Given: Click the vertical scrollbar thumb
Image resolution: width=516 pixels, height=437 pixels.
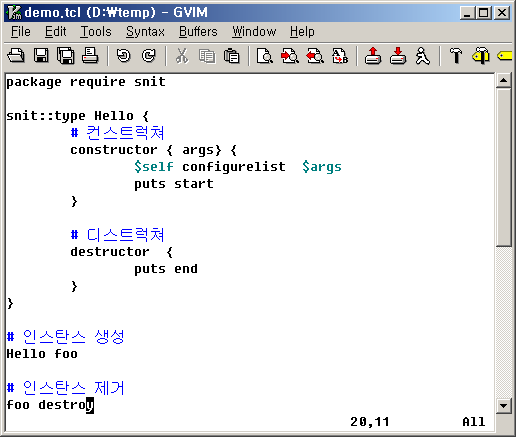Looking at the screenshot, I should [x=504, y=167].
